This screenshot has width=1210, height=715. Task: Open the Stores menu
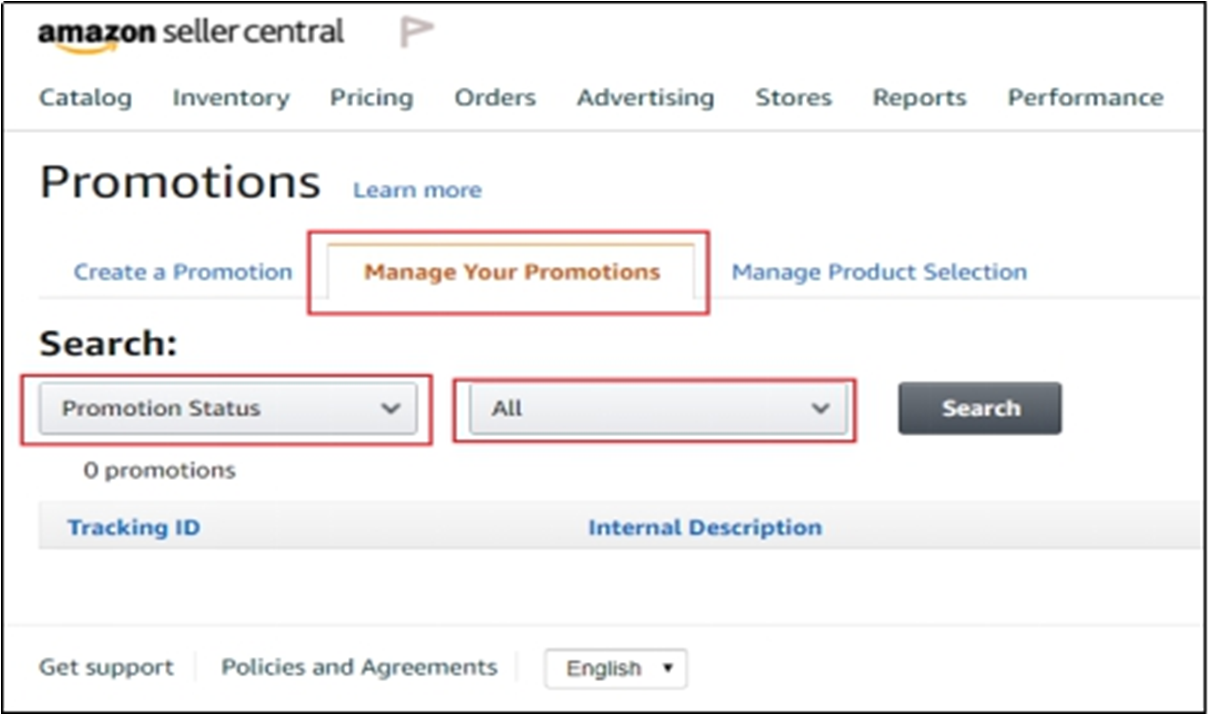point(793,98)
